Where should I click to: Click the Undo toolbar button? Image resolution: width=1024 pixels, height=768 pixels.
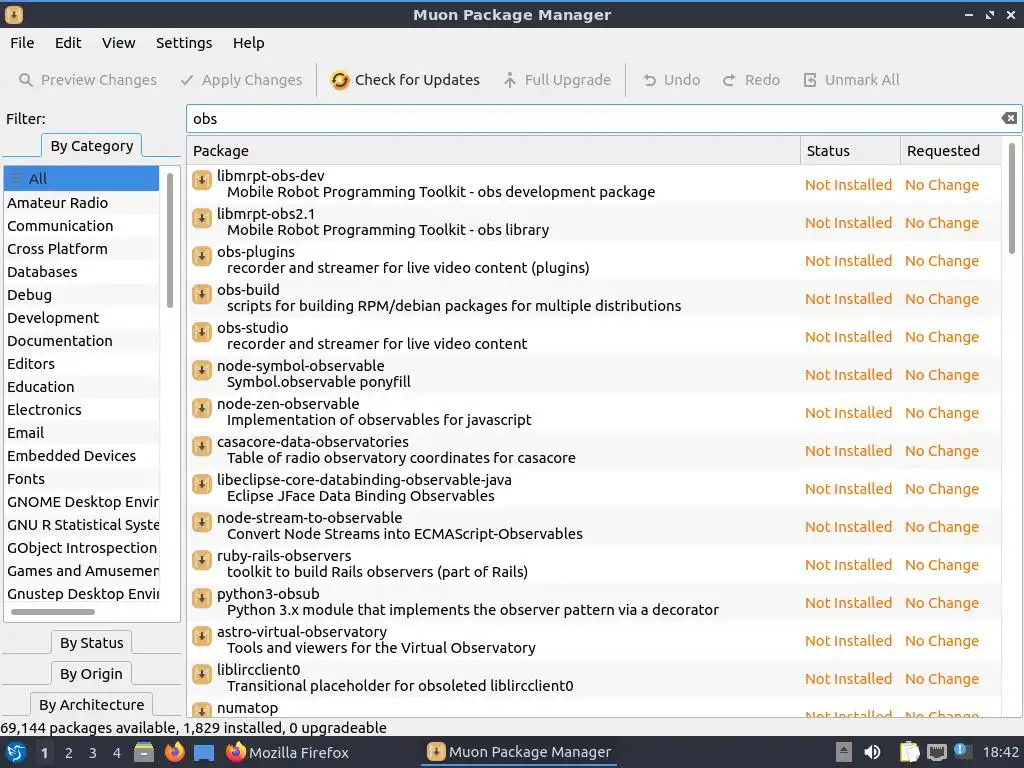[671, 80]
